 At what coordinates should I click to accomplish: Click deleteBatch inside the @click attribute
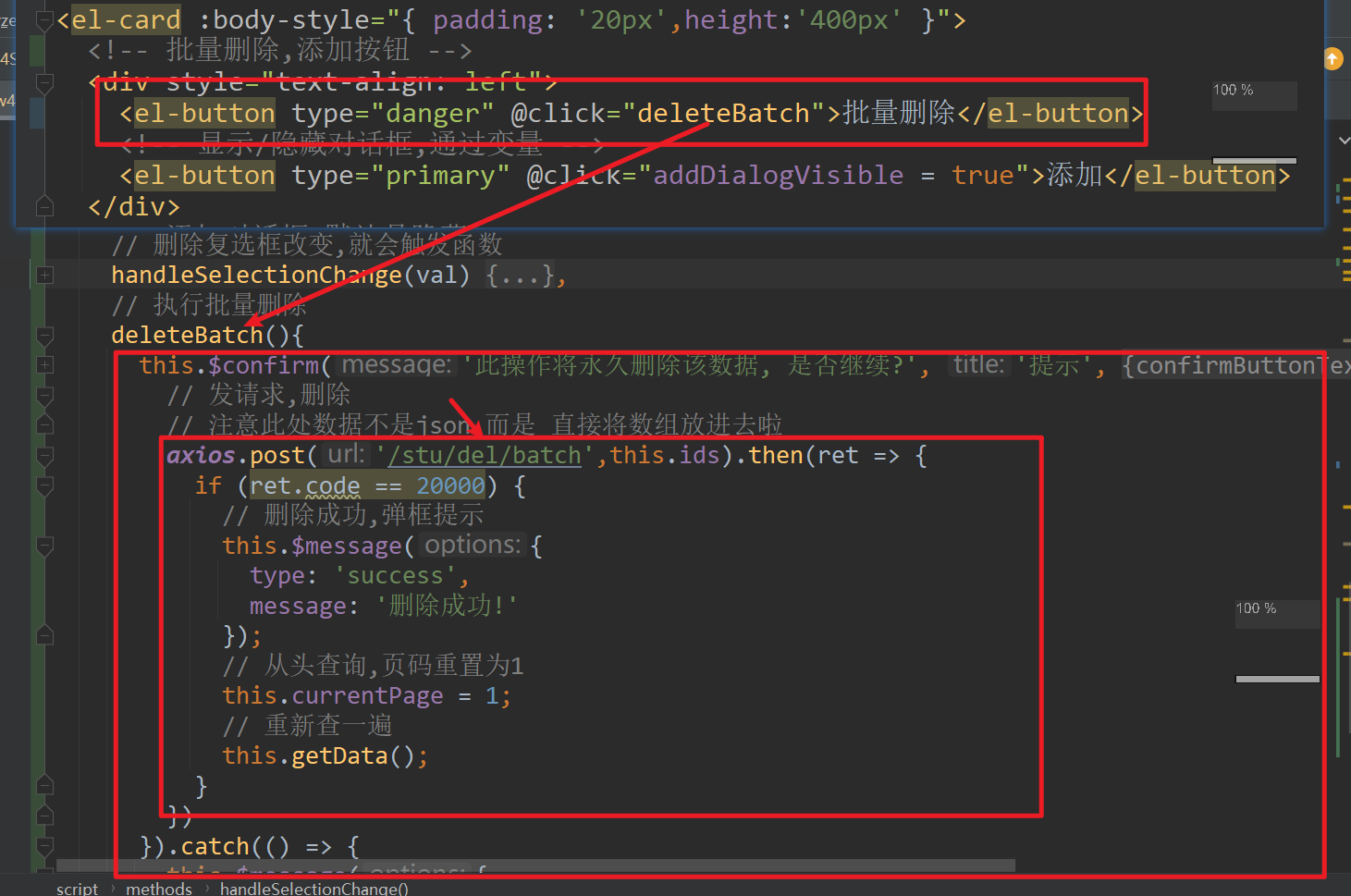[x=723, y=113]
